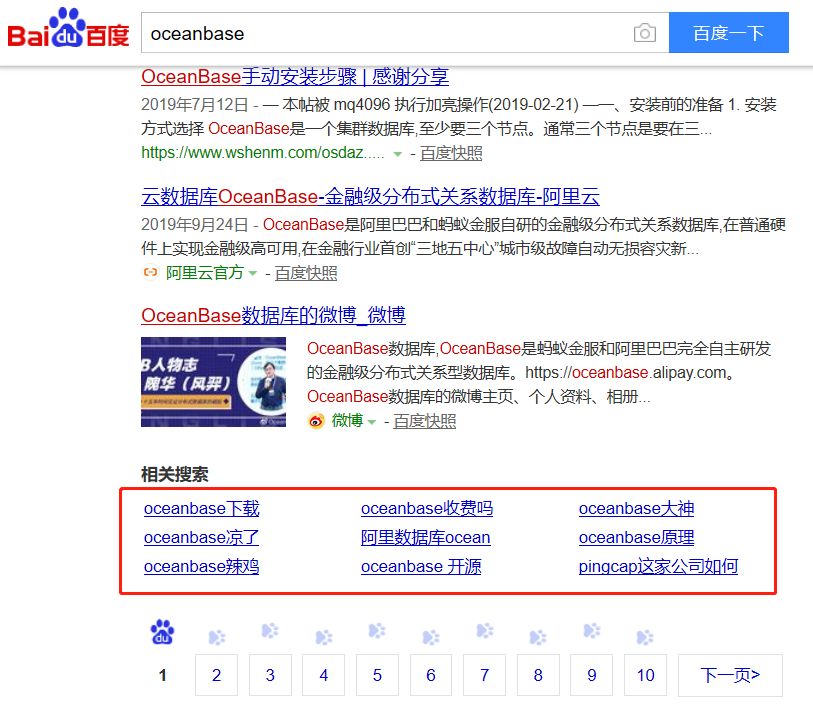The height and width of the screenshot is (711, 813).
Task: Click the paw icon above page 2
Action: 217,637
